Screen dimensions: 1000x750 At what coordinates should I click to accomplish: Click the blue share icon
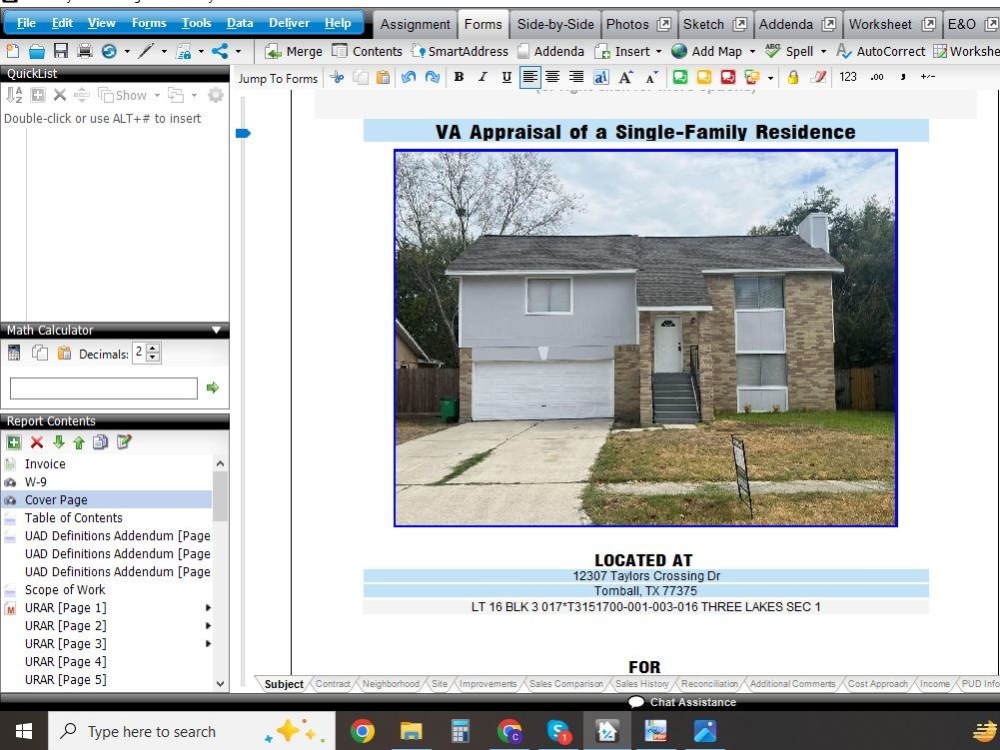[x=221, y=51]
